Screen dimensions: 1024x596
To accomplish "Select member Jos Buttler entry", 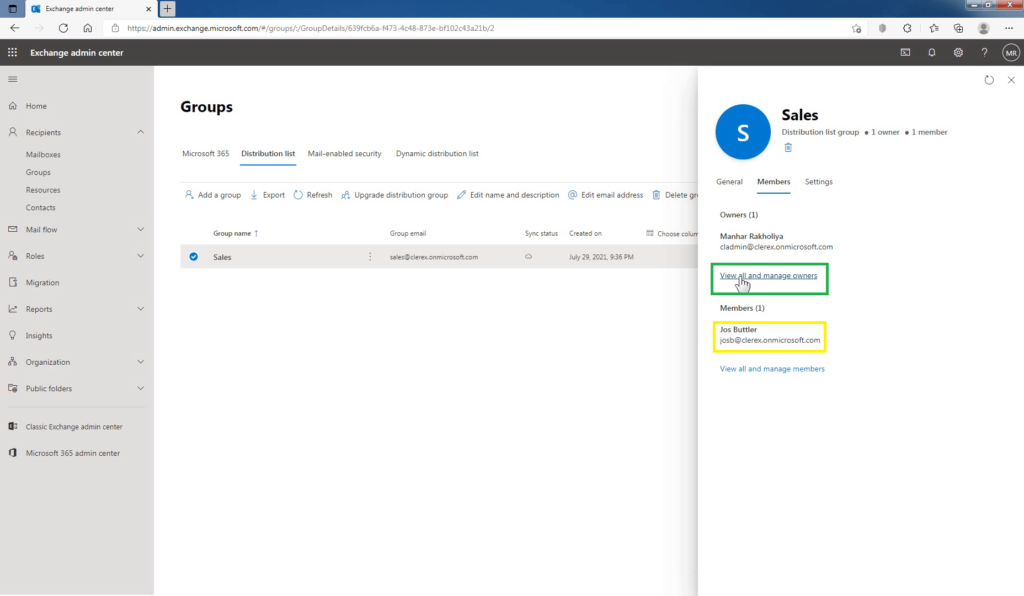I will click(x=770, y=335).
